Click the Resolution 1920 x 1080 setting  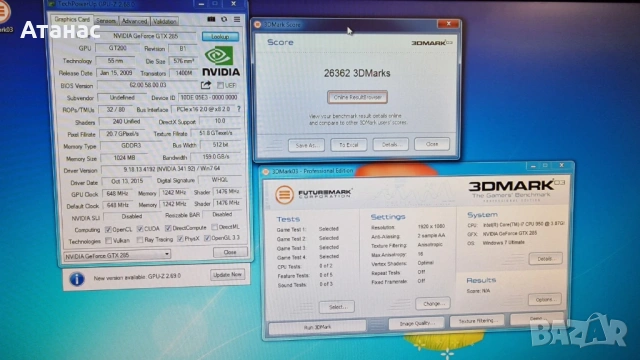tap(408, 227)
